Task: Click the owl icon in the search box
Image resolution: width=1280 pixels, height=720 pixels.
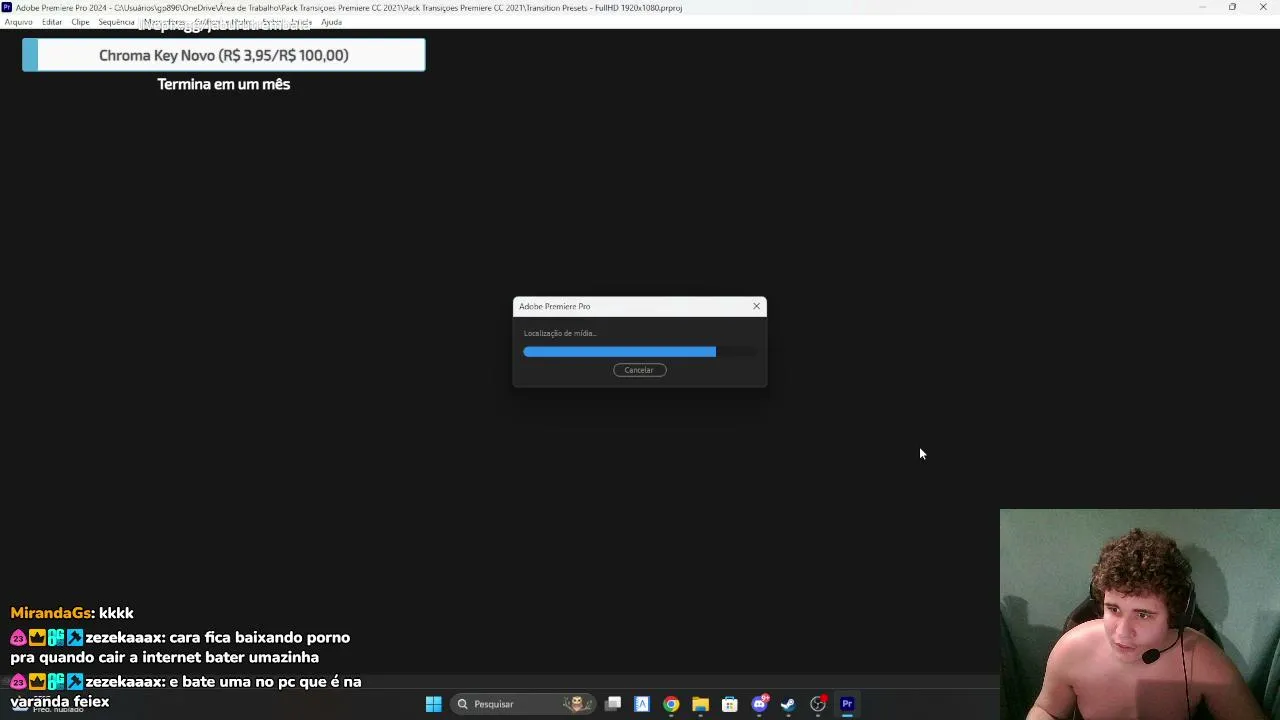Action: [x=577, y=704]
